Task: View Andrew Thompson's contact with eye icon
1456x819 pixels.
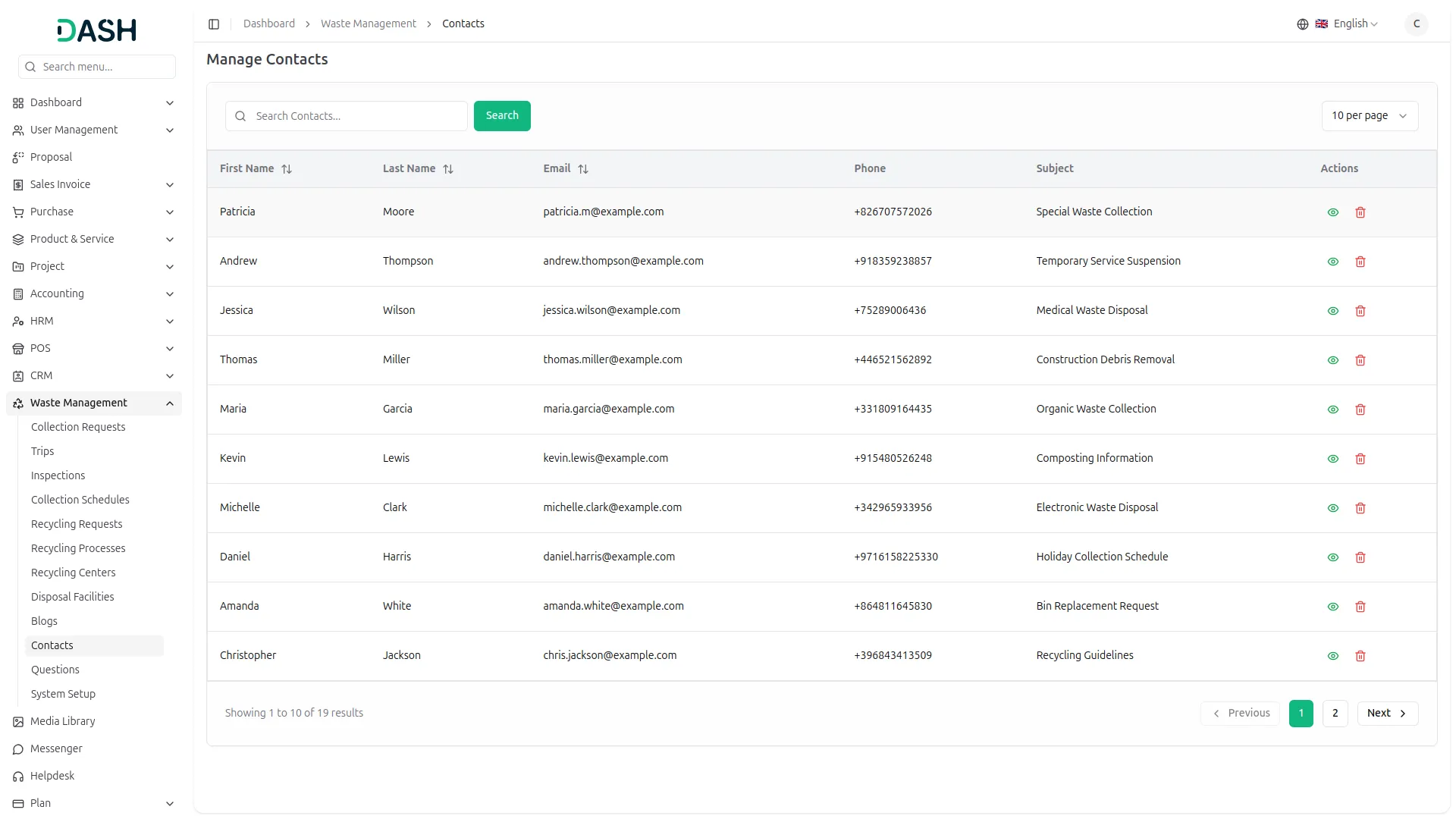Action: [x=1332, y=262]
